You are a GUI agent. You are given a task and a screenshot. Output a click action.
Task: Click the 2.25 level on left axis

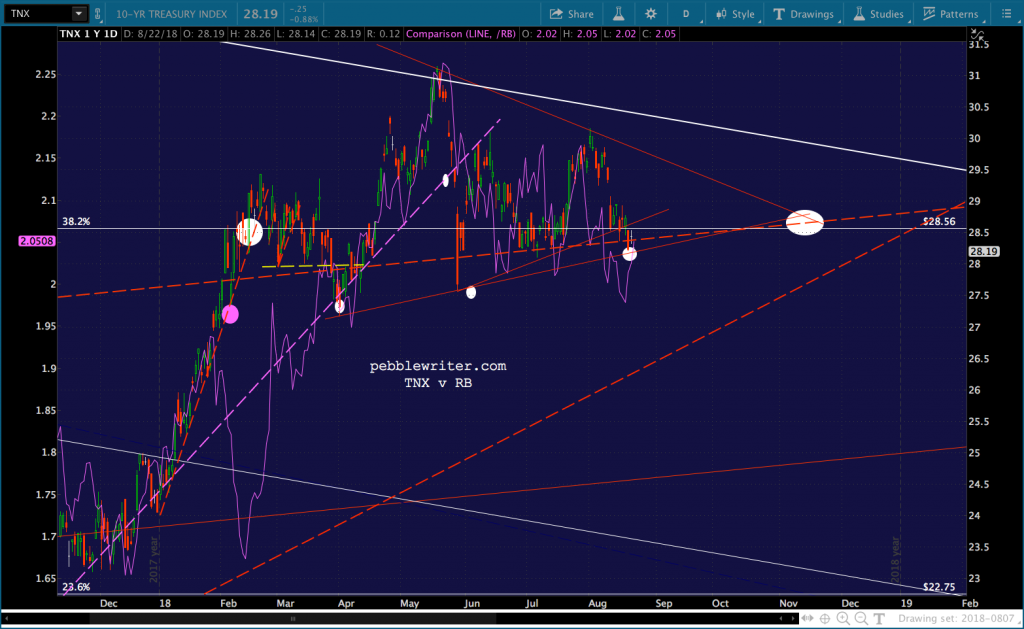46,74
